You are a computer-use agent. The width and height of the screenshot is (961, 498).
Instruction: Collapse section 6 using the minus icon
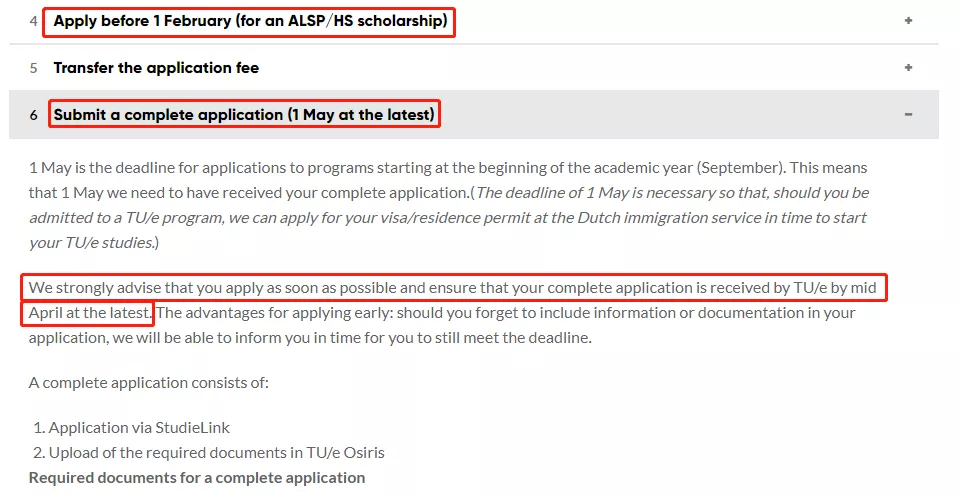(908, 115)
